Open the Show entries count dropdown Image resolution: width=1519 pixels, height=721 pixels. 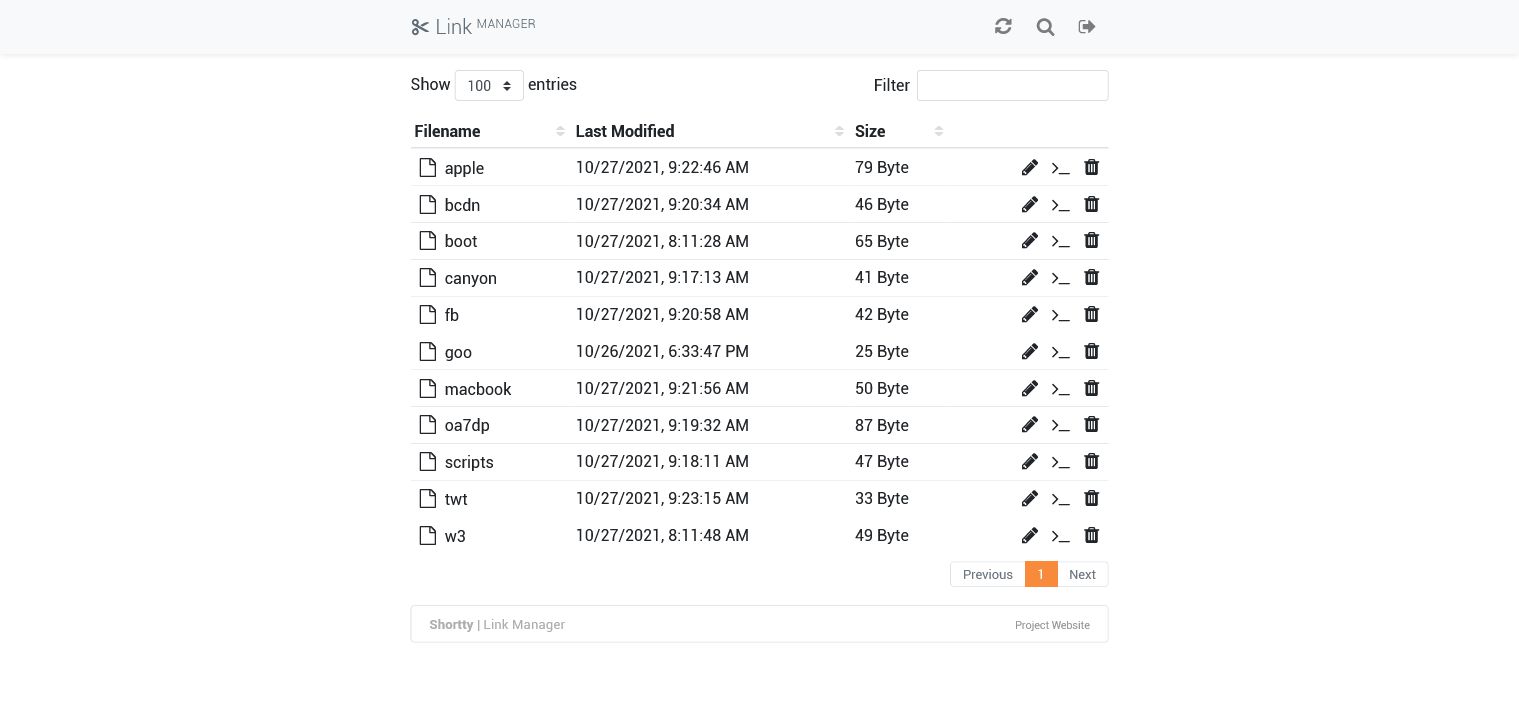(489, 86)
